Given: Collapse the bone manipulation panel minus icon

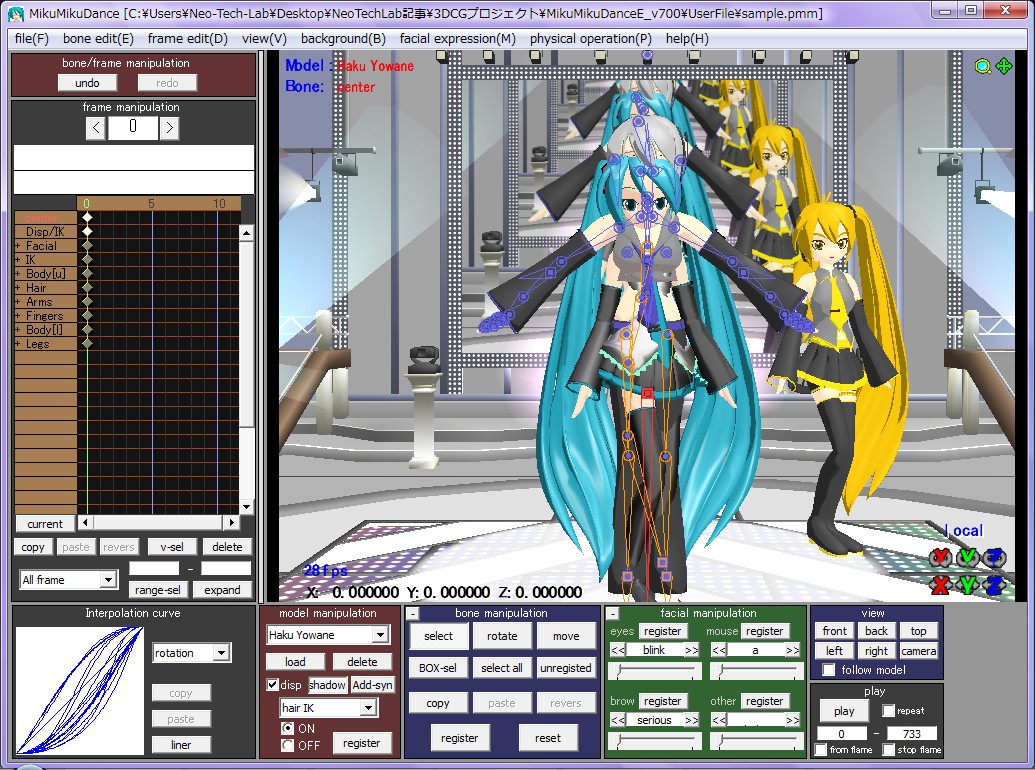Looking at the screenshot, I should click(x=413, y=614).
